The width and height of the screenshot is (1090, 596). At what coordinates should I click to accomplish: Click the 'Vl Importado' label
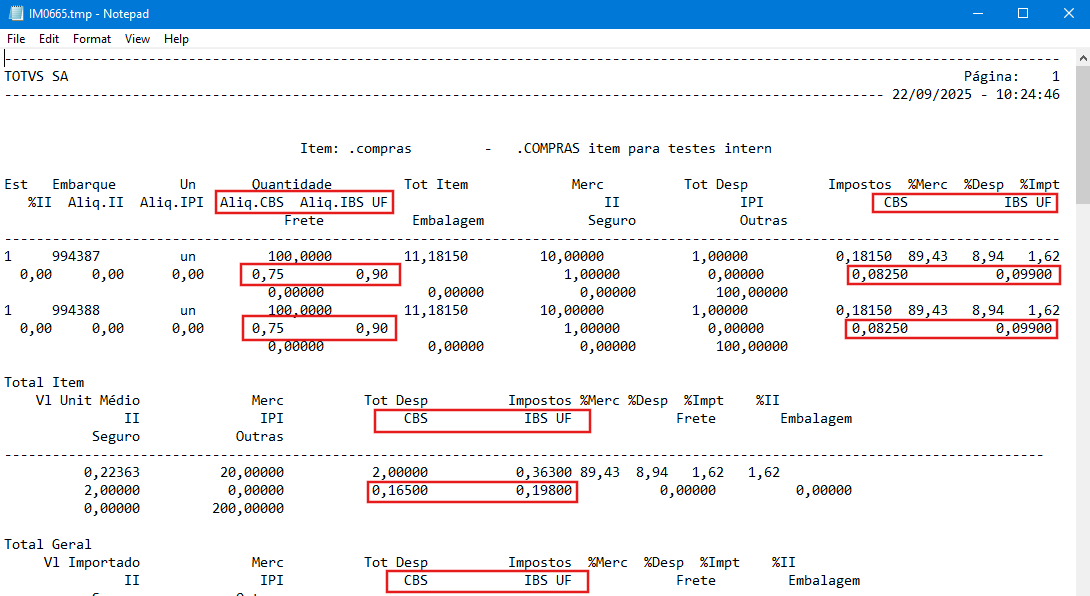[92, 563]
